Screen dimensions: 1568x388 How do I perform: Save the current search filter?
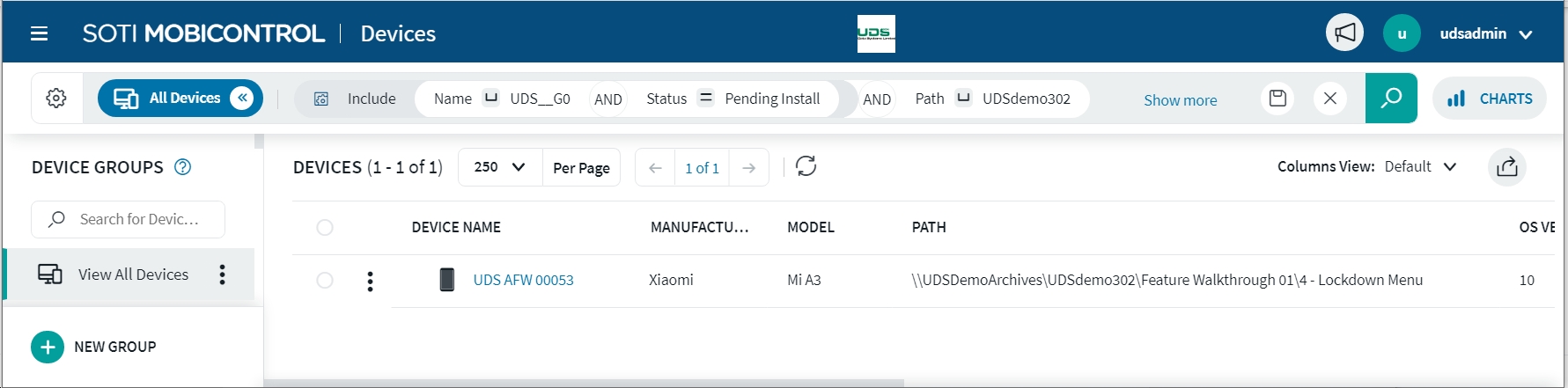pyautogui.click(x=1277, y=99)
